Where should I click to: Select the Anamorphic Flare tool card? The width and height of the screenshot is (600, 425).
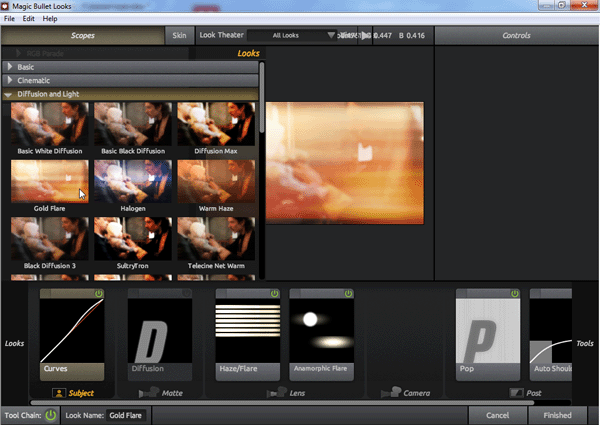[321, 335]
